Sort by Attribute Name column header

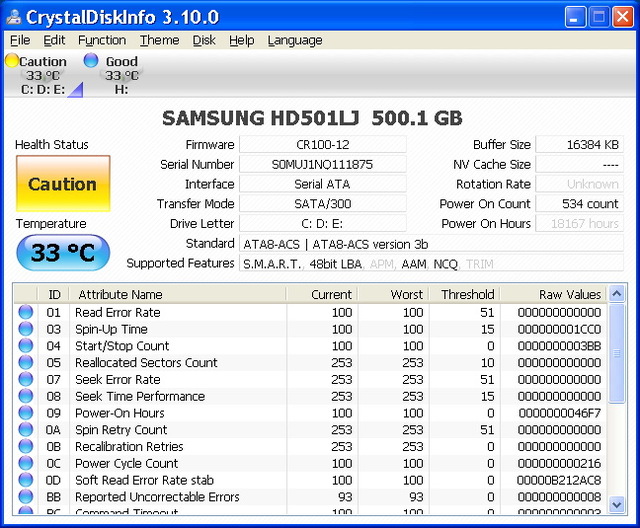coord(178,294)
